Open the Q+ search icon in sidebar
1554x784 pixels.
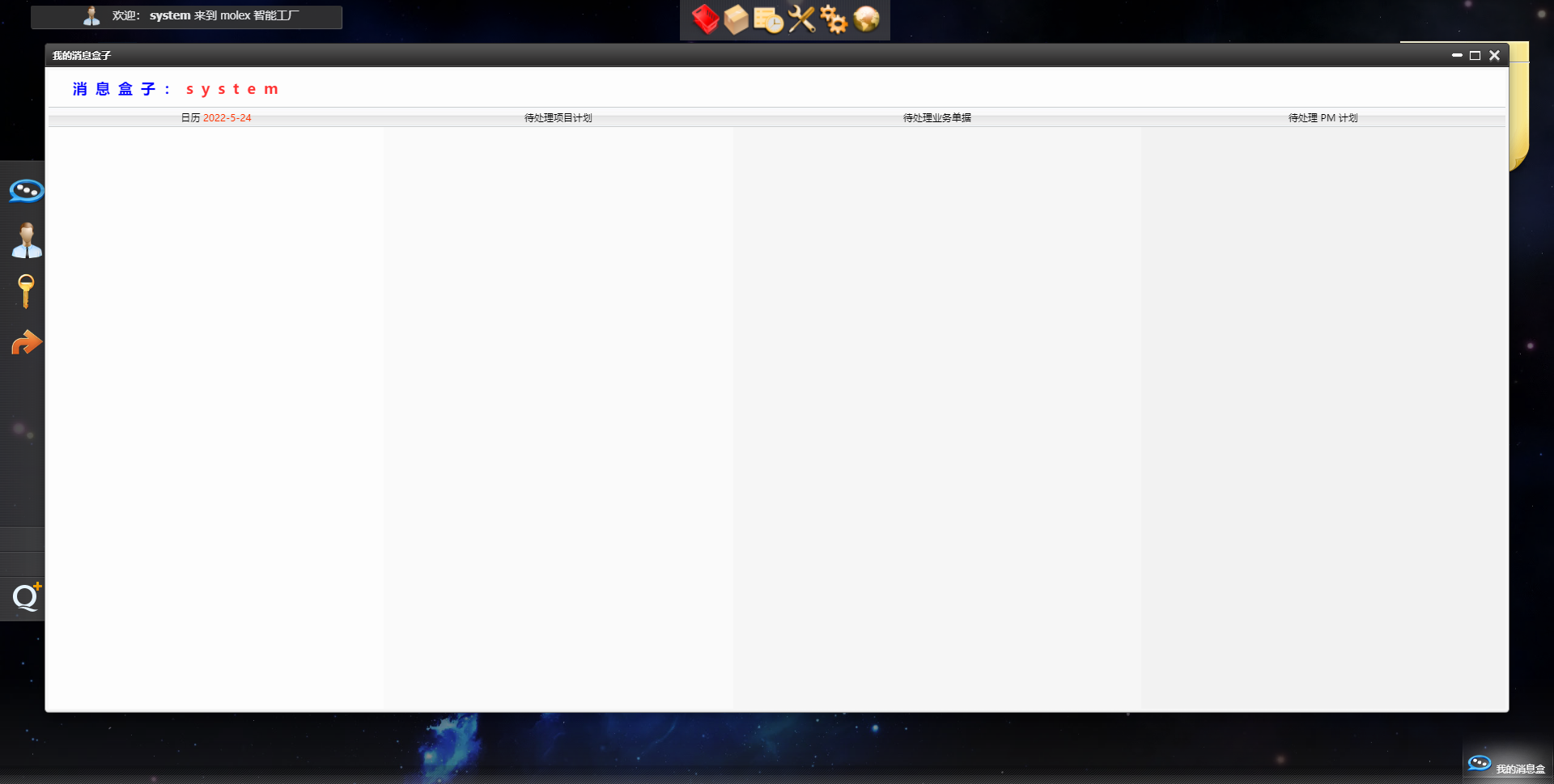[x=26, y=597]
